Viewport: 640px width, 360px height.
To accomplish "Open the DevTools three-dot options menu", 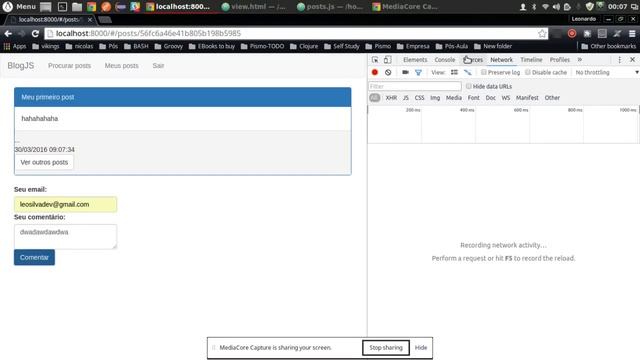I will (620, 60).
